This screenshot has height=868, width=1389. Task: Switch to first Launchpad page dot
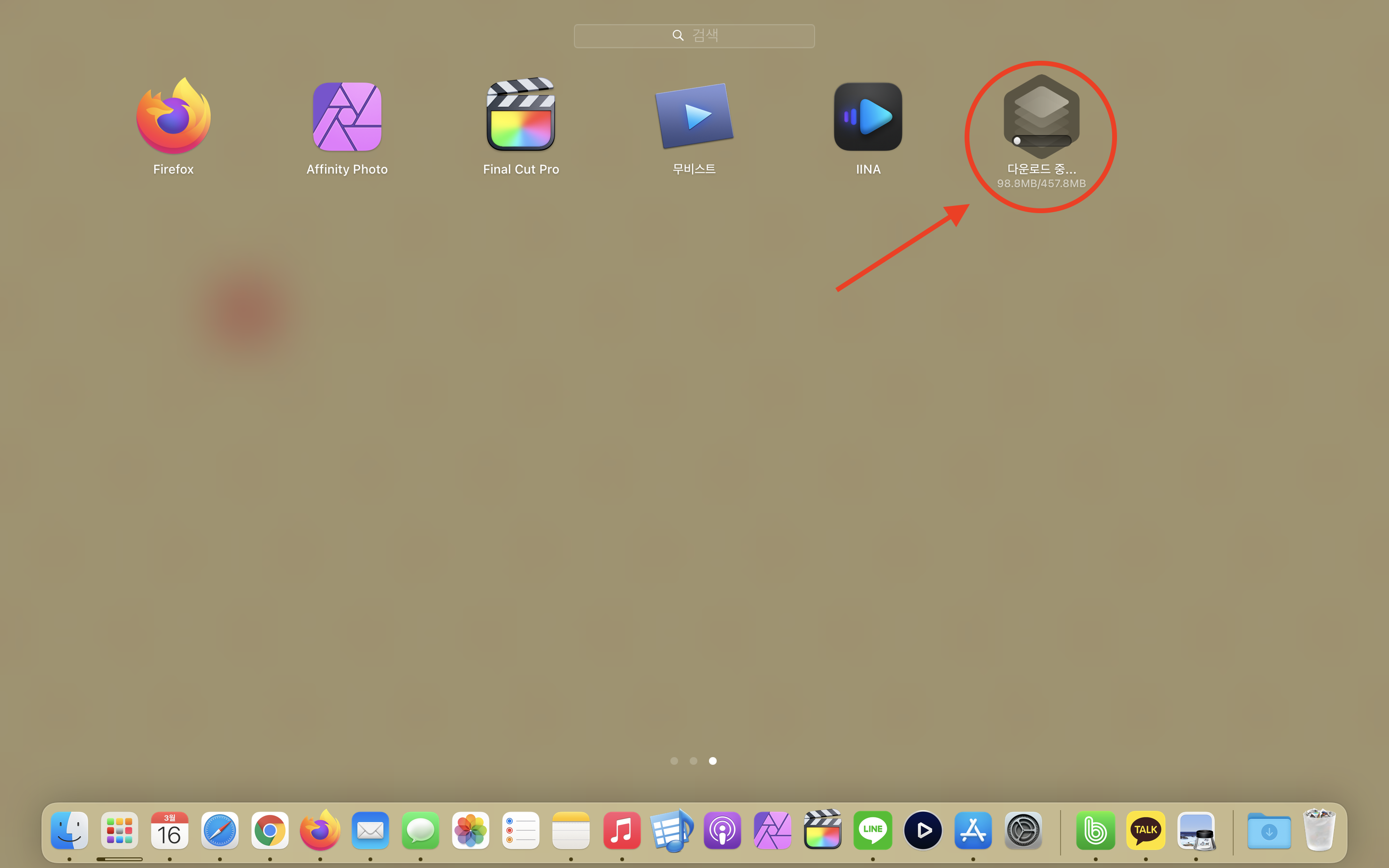click(x=674, y=760)
